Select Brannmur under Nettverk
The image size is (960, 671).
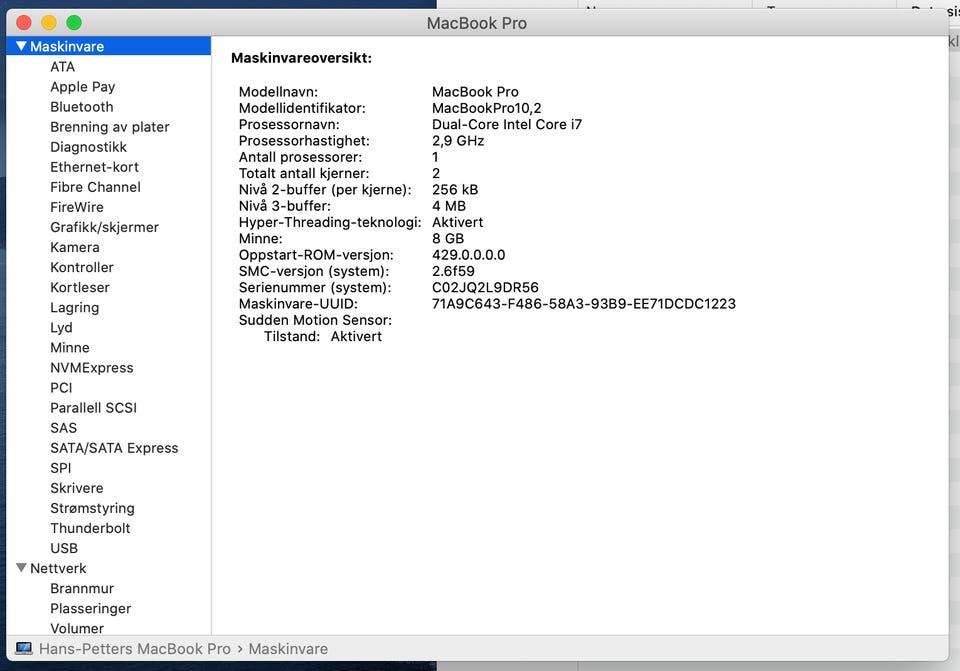click(82, 588)
